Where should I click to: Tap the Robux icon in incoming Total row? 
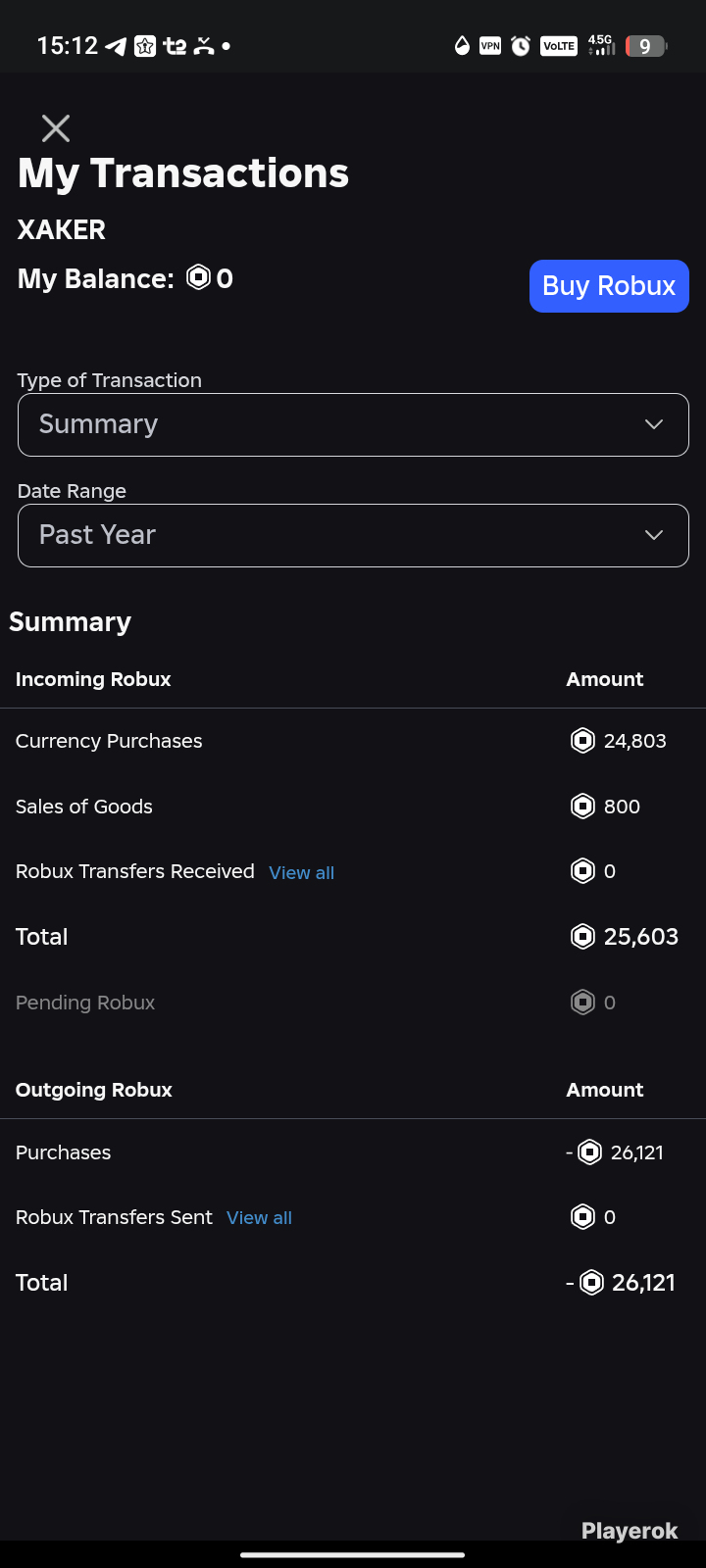point(582,937)
